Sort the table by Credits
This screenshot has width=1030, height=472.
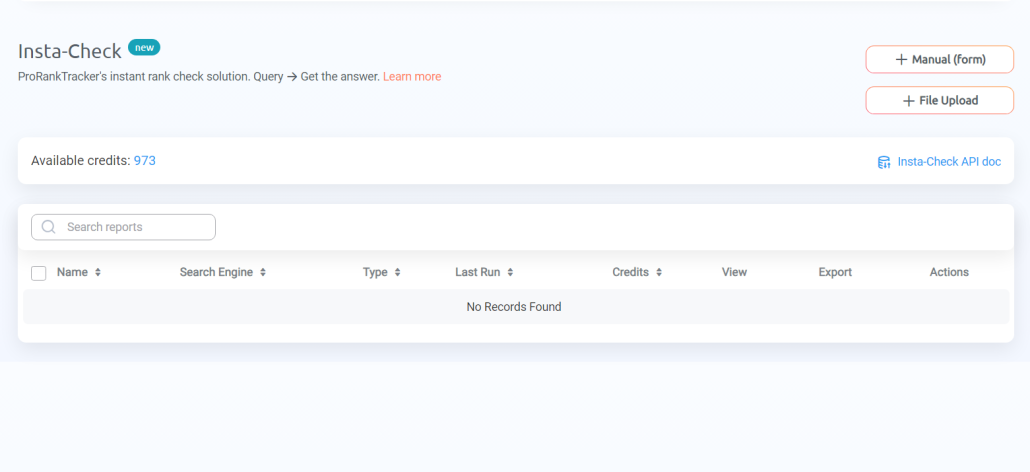pos(637,272)
